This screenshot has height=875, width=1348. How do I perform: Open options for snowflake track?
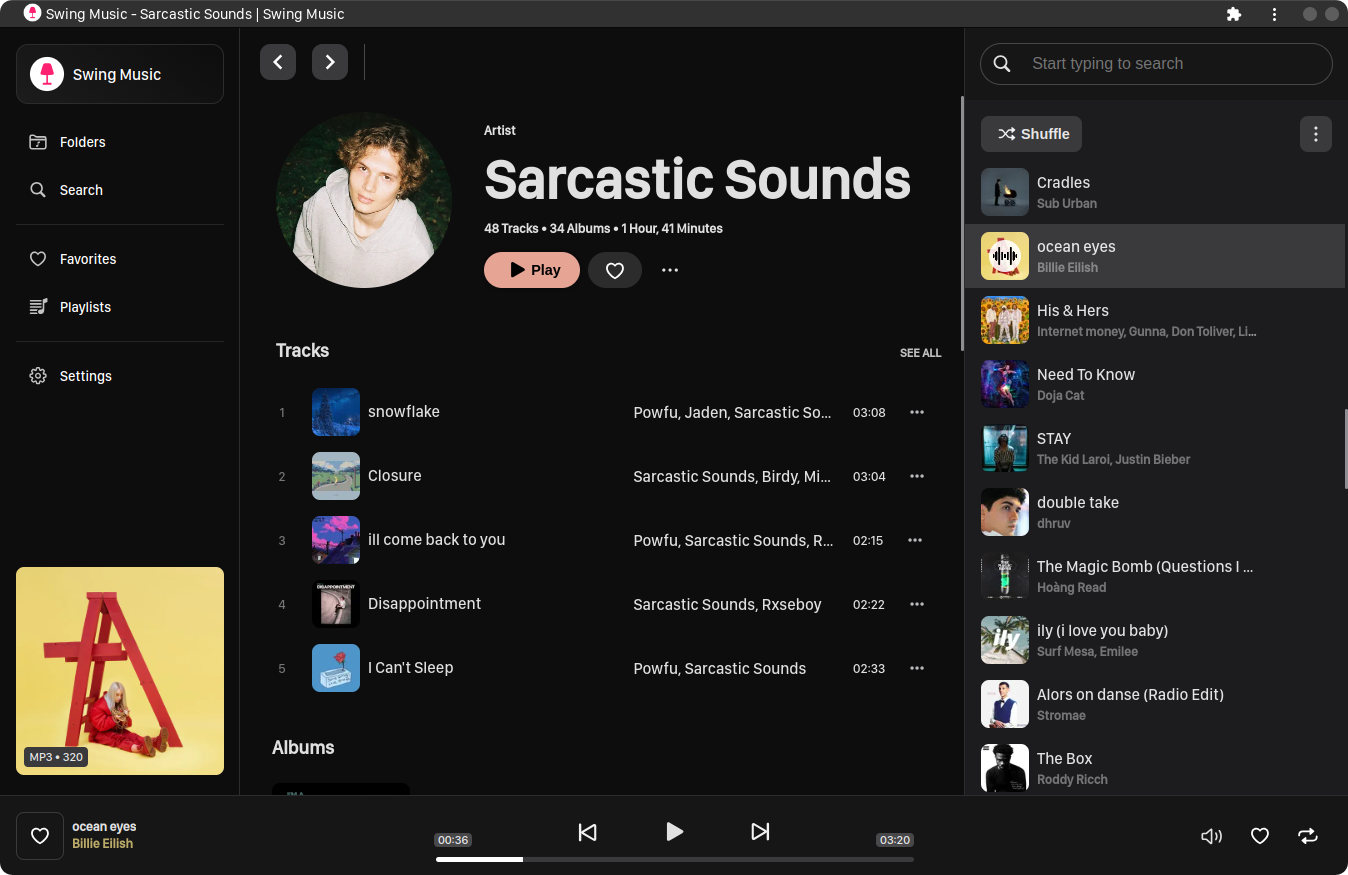(917, 412)
